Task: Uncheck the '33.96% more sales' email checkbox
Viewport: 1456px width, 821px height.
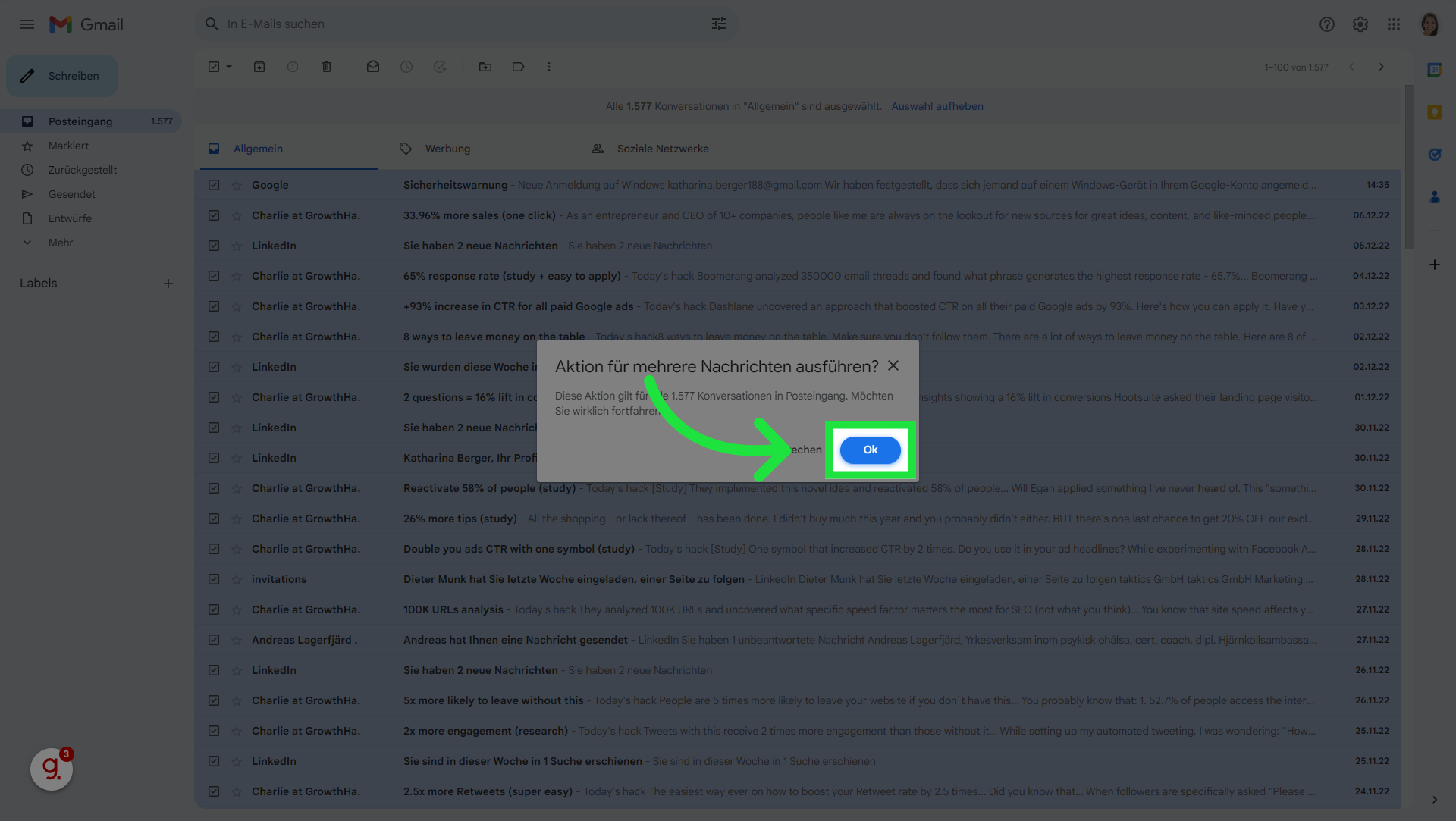Action: coord(214,215)
